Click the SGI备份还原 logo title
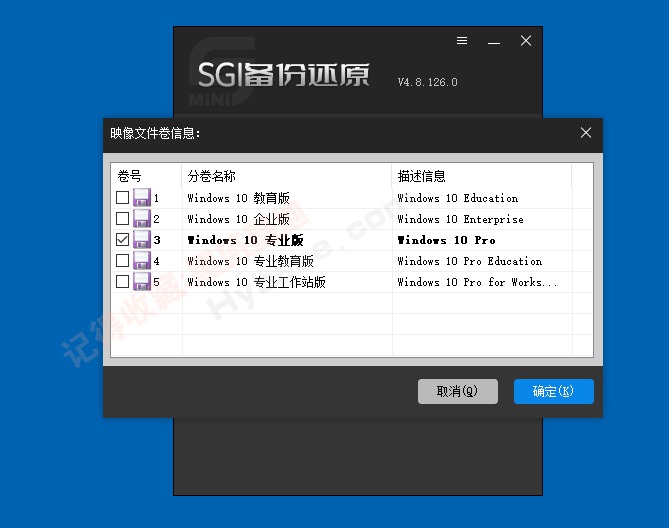 (283, 75)
